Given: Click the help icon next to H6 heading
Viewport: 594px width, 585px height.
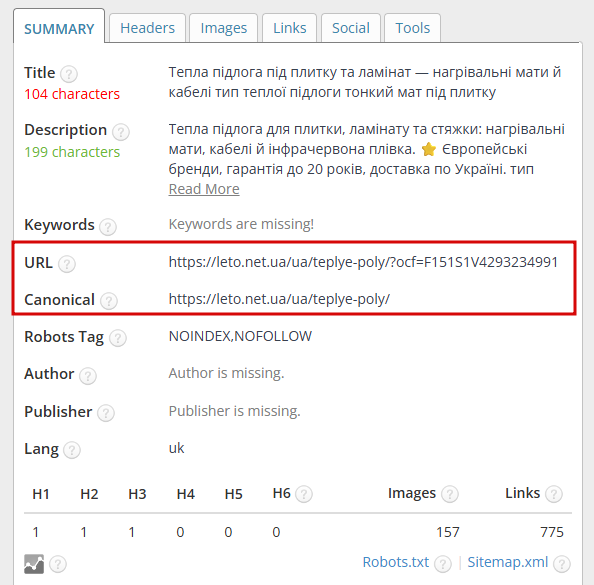Looking at the screenshot, I should pos(304,494).
